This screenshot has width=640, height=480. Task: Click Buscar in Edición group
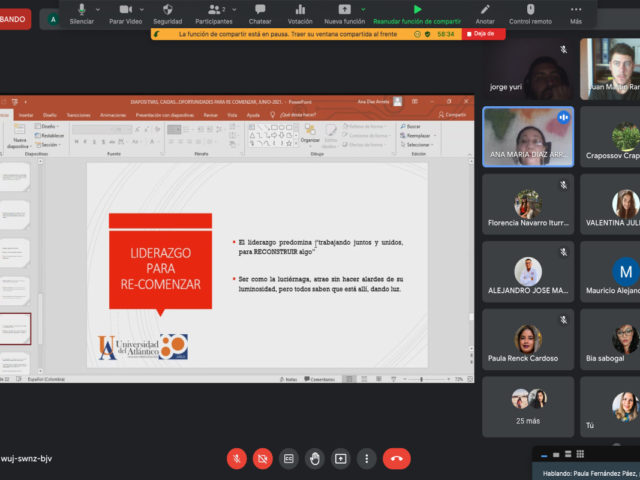(x=411, y=127)
